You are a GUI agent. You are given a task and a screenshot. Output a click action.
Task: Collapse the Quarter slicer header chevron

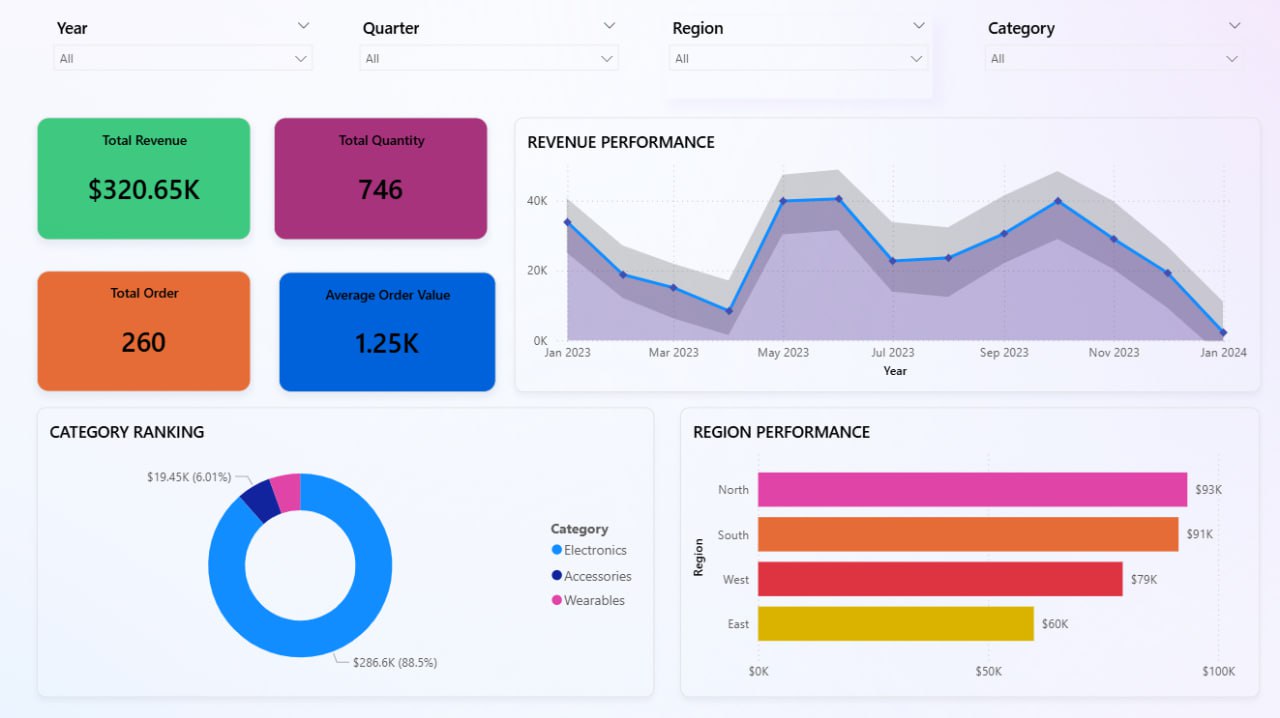pos(609,26)
